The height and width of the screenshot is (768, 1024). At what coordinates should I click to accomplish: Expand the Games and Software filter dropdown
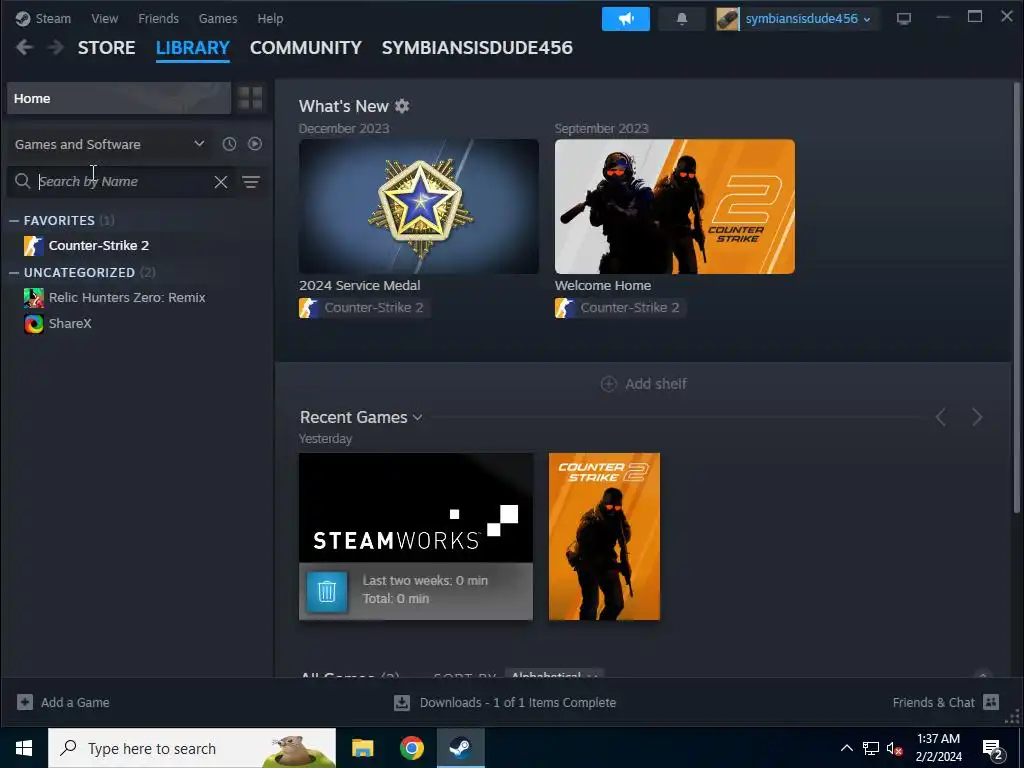click(110, 144)
